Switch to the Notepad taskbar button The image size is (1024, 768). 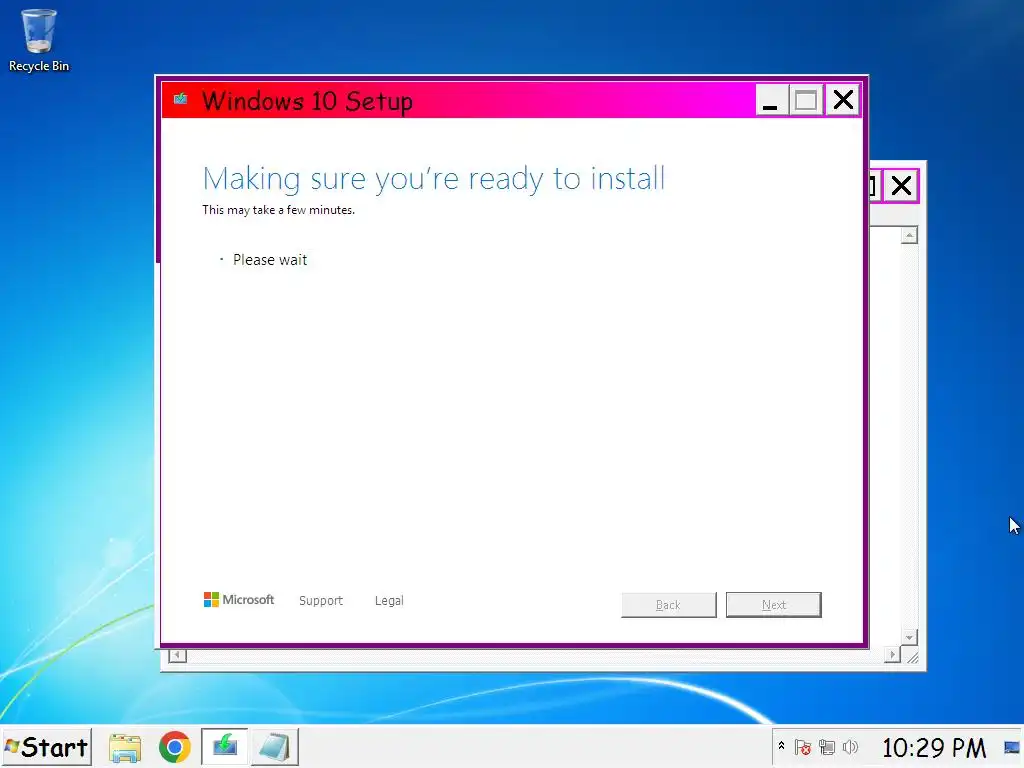pos(274,747)
